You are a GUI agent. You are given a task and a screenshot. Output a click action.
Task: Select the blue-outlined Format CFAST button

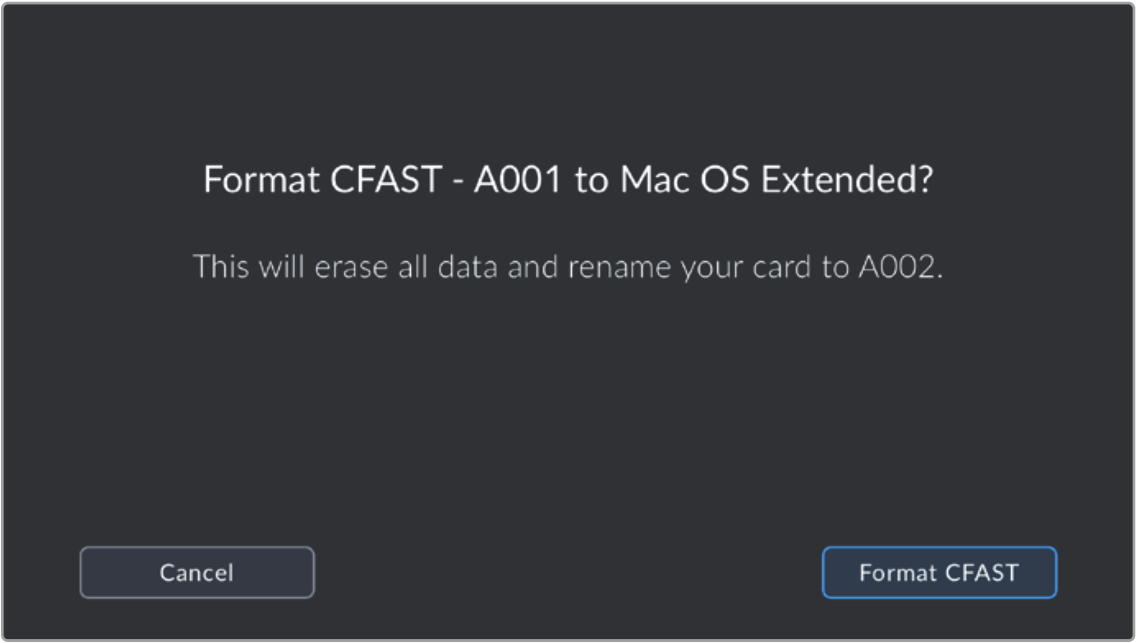[x=938, y=572]
